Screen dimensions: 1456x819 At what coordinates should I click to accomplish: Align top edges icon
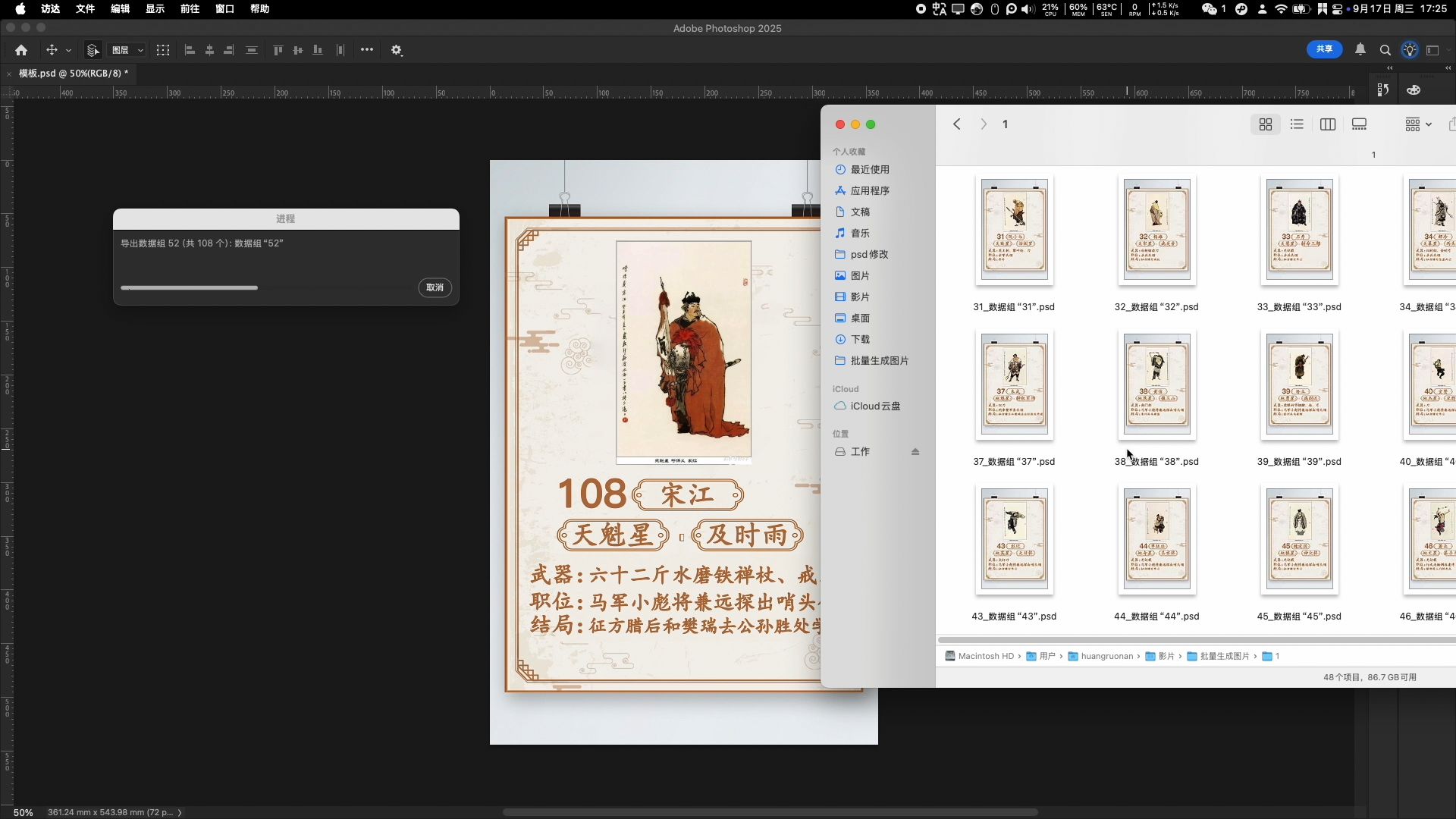pyautogui.click(x=278, y=50)
